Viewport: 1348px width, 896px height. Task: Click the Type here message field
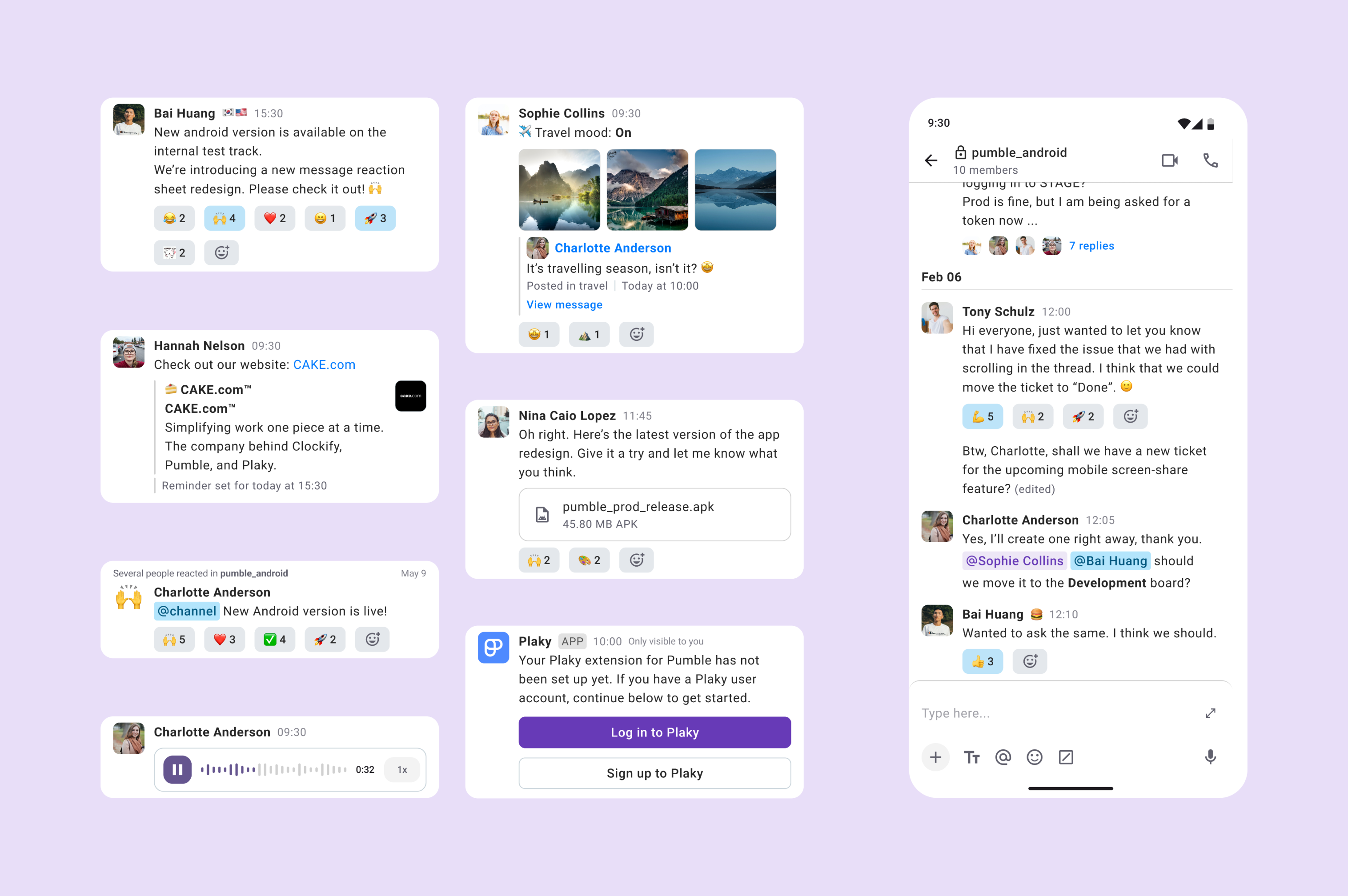[x=1058, y=713]
